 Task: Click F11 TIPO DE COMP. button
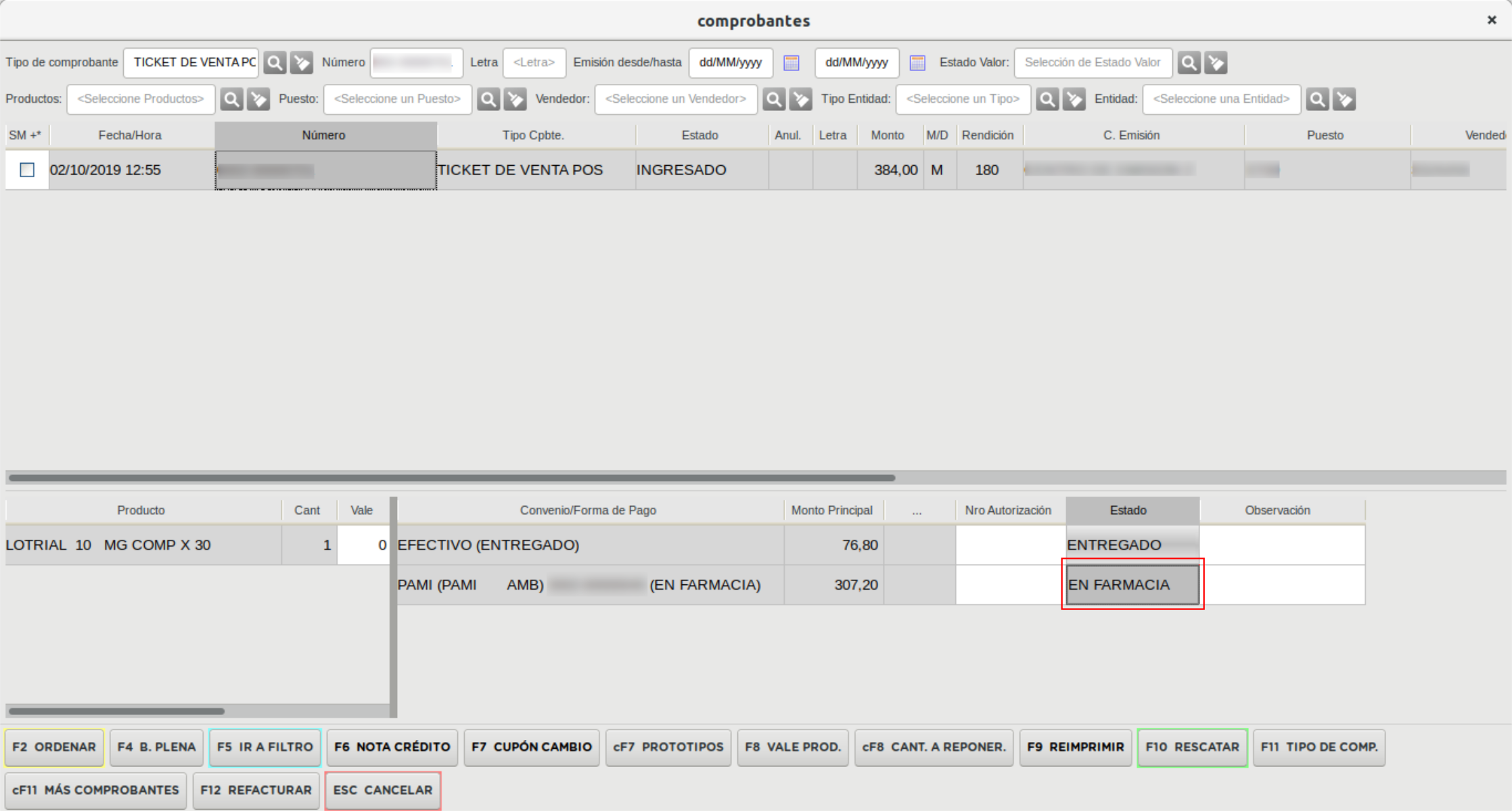click(x=1319, y=747)
